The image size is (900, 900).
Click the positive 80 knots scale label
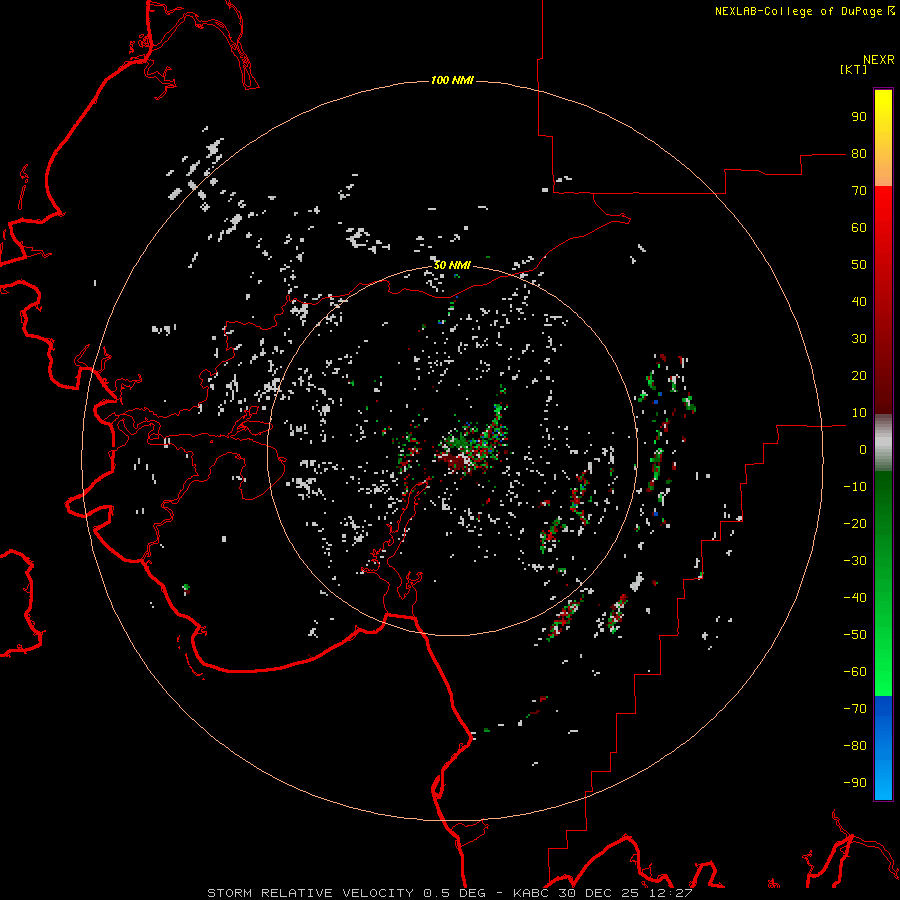click(859, 154)
